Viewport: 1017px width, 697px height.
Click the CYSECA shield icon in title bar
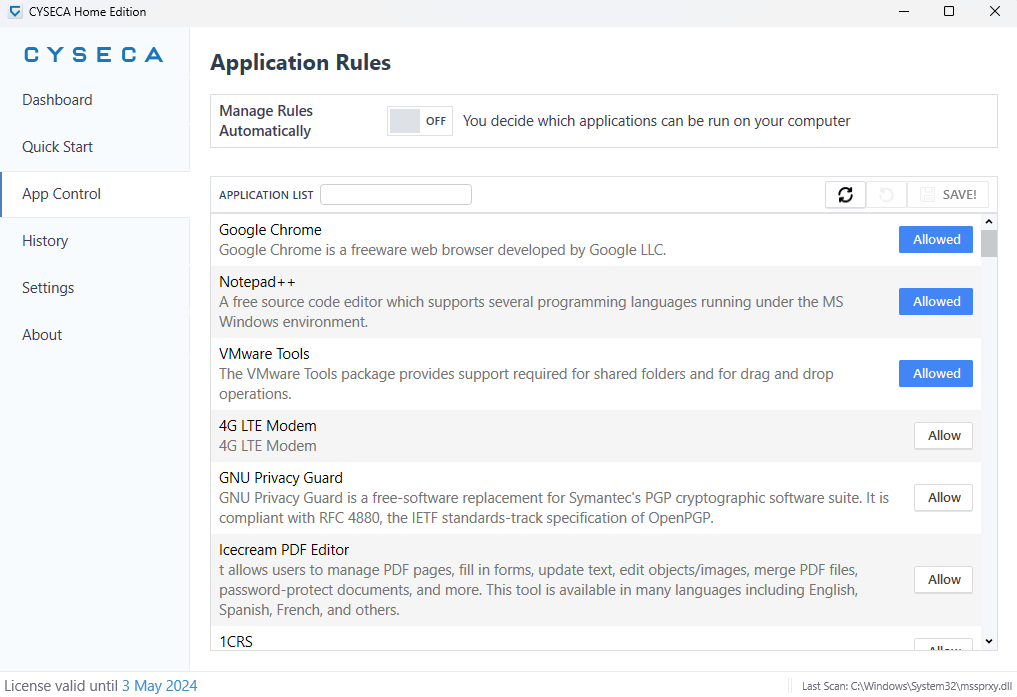tap(15, 12)
